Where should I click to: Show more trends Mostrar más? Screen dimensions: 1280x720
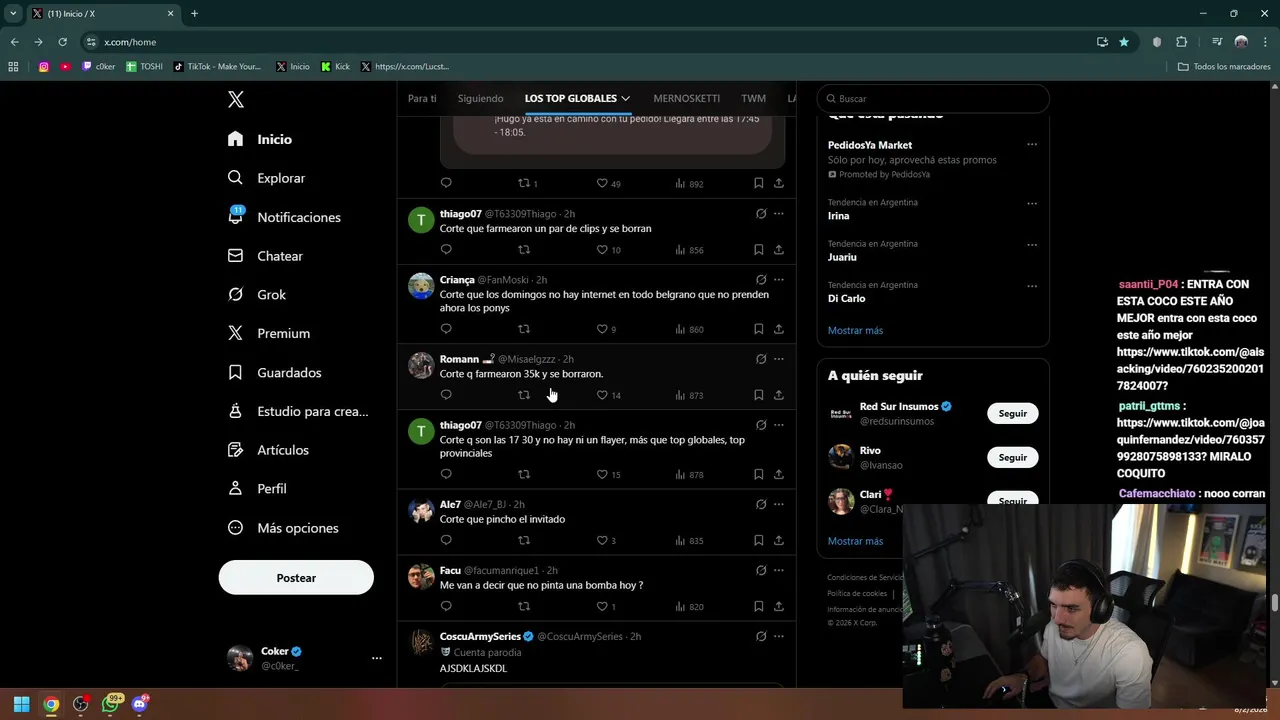coord(855,330)
